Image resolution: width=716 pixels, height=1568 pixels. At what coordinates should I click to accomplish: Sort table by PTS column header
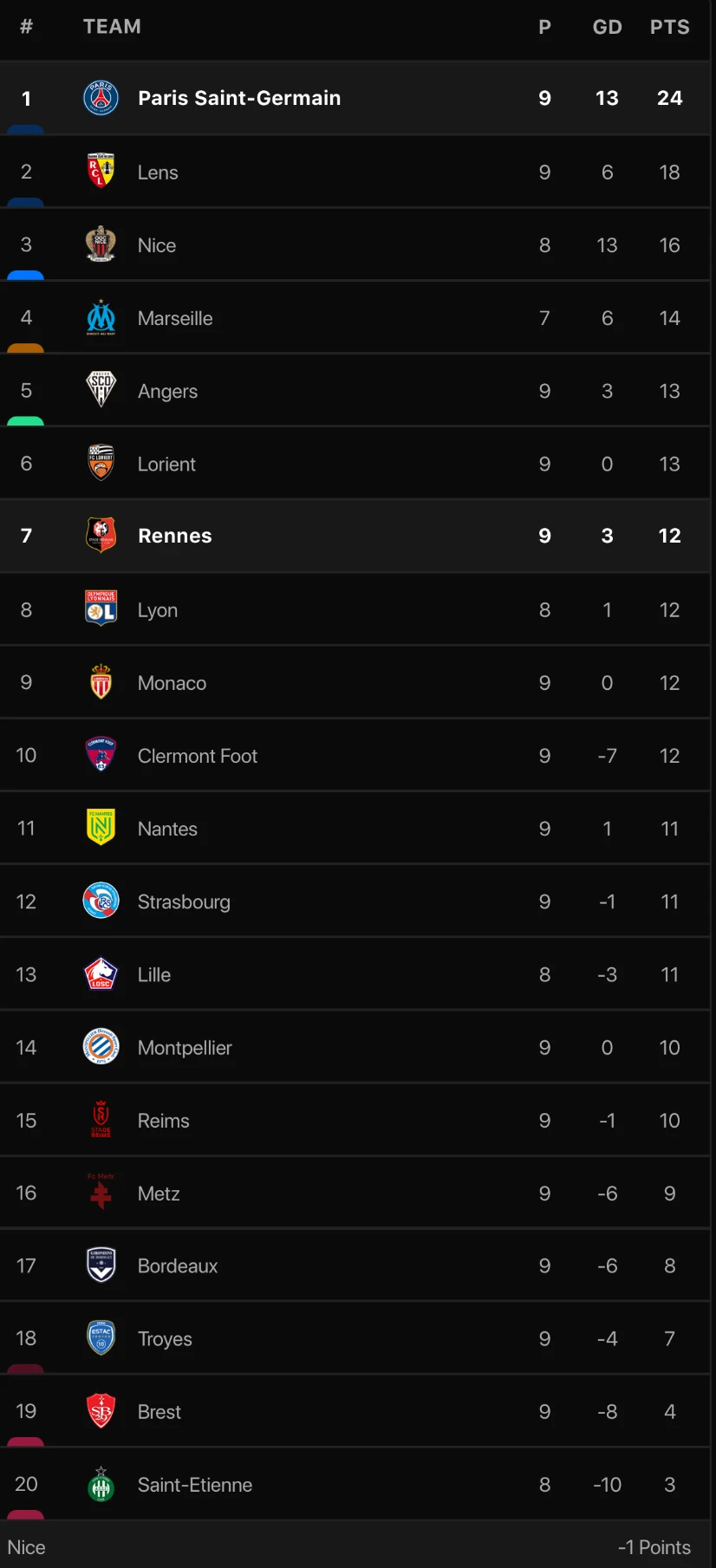(669, 27)
